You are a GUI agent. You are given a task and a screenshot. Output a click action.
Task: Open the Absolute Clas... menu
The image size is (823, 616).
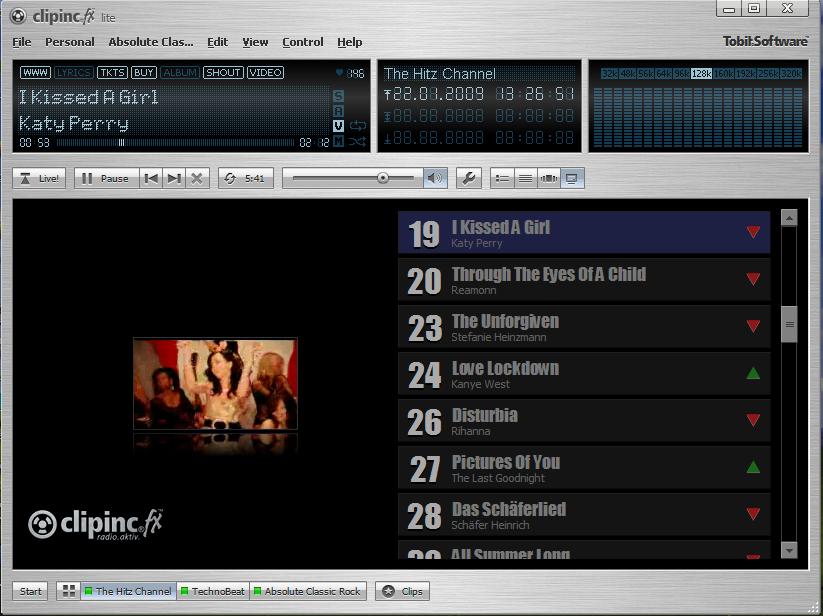pos(151,42)
